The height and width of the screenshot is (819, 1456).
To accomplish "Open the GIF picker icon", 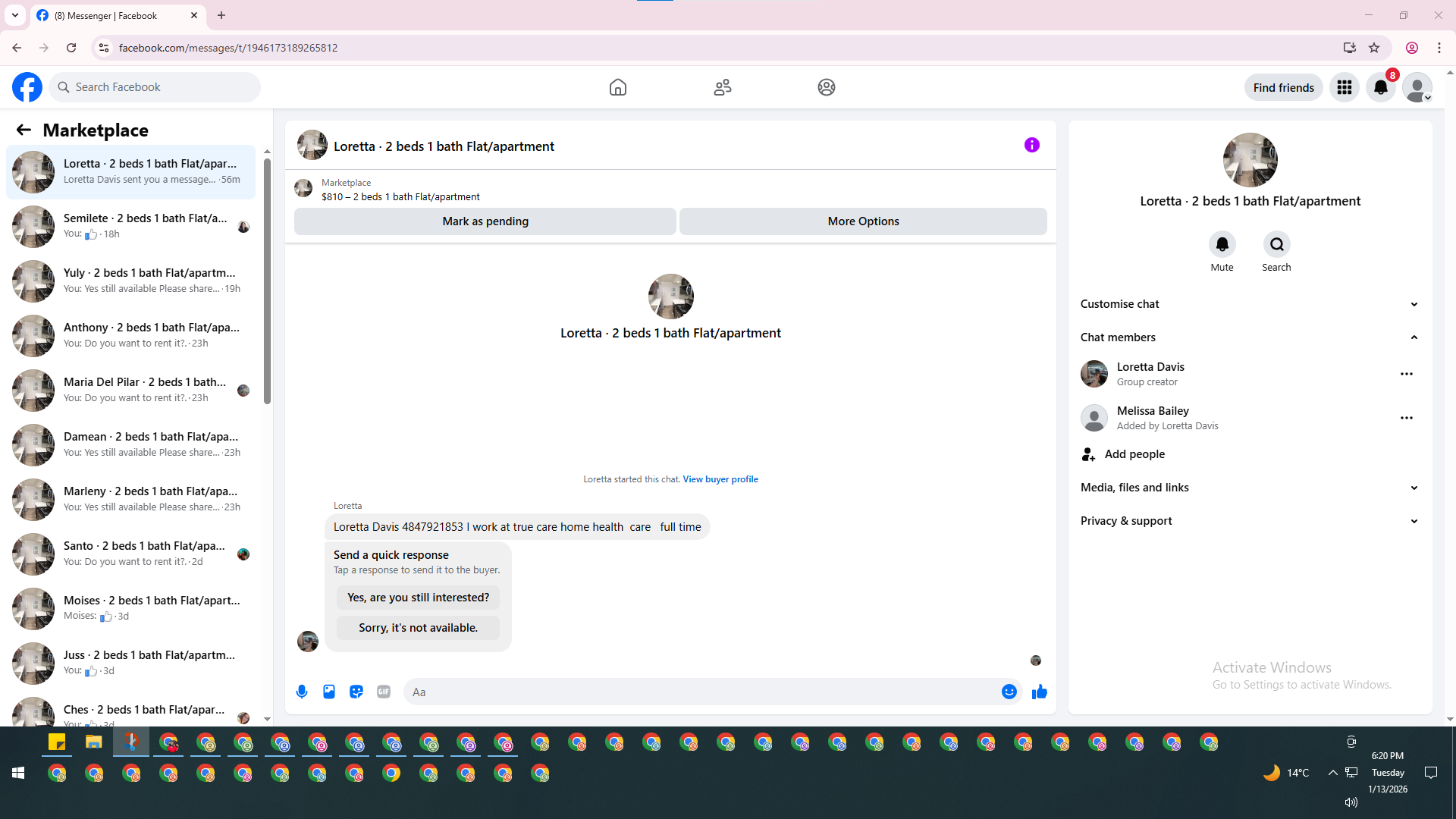I will (x=384, y=692).
